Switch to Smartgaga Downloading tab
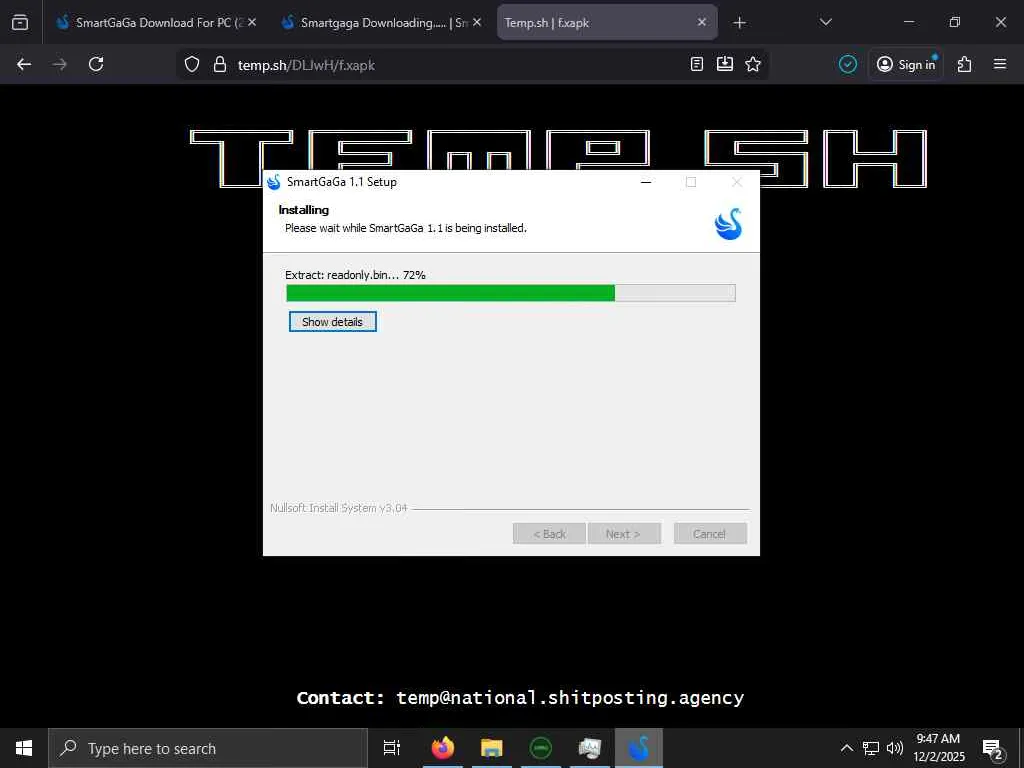This screenshot has width=1024, height=768. (381, 22)
